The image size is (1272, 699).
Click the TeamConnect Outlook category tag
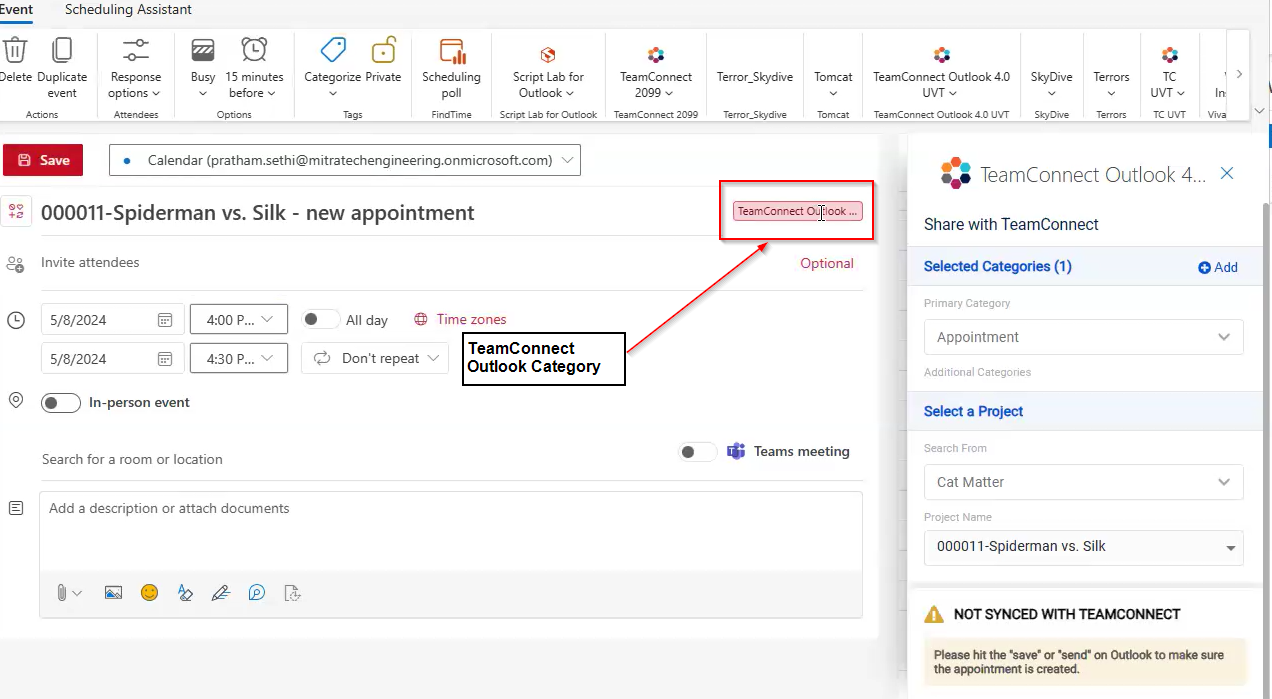797,211
